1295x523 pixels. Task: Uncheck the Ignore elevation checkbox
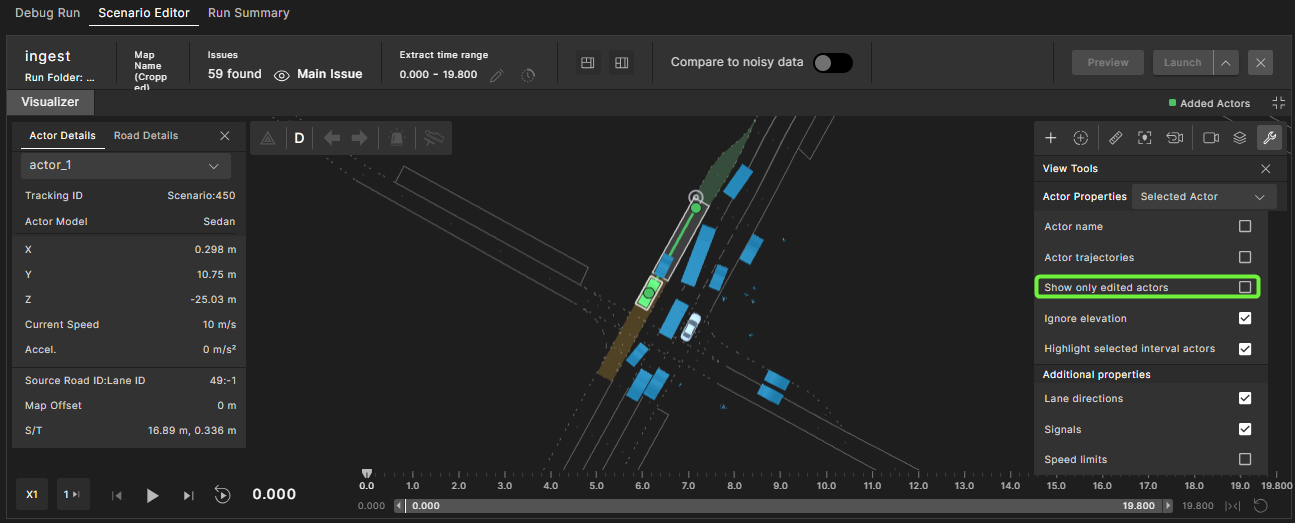(x=1245, y=318)
